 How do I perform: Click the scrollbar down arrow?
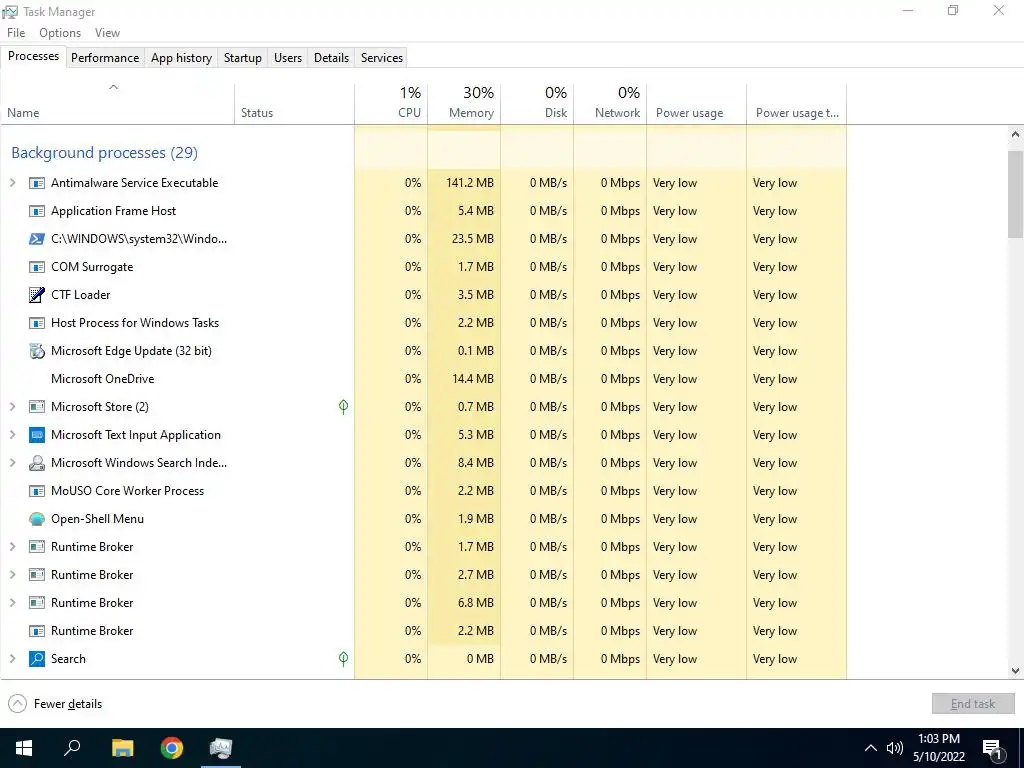point(1015,671)
